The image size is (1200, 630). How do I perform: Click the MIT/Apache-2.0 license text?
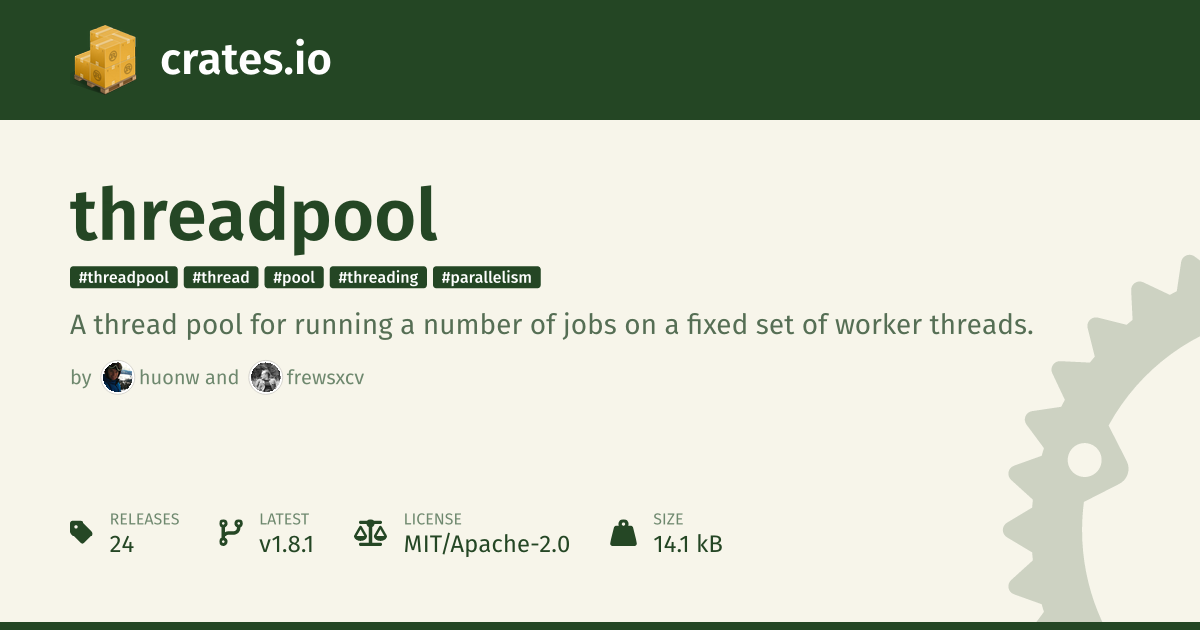(x=486, y=545)
